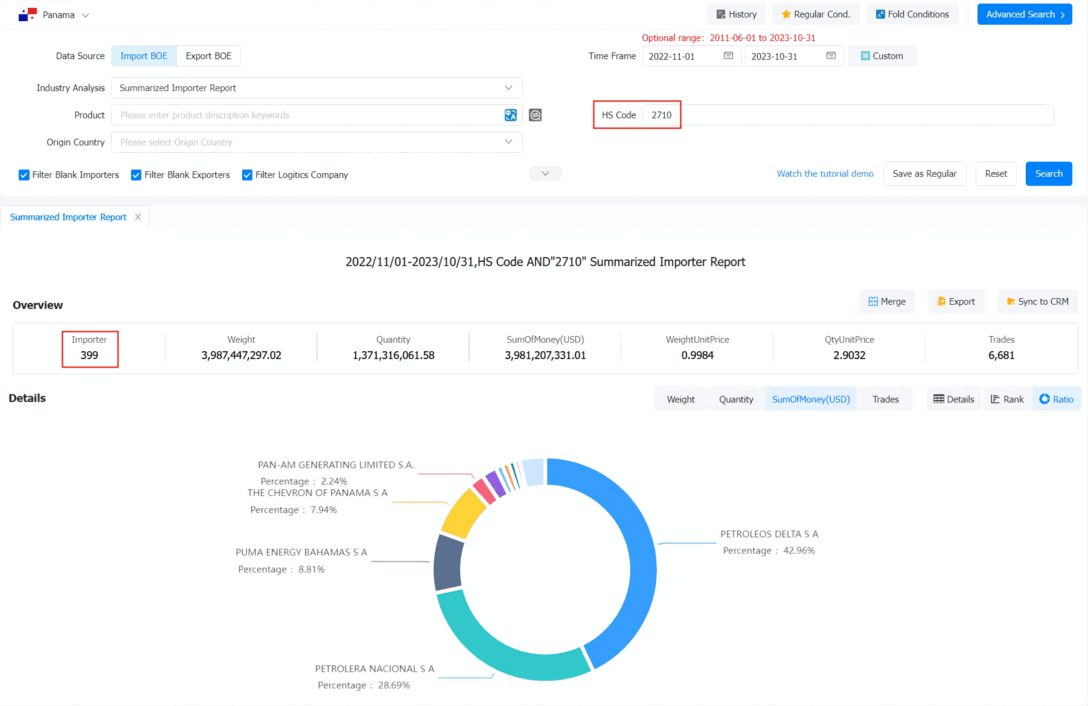Click the product translate icon
The height and width of the screenshot is (706, 1088).
[x=511, y=115]
